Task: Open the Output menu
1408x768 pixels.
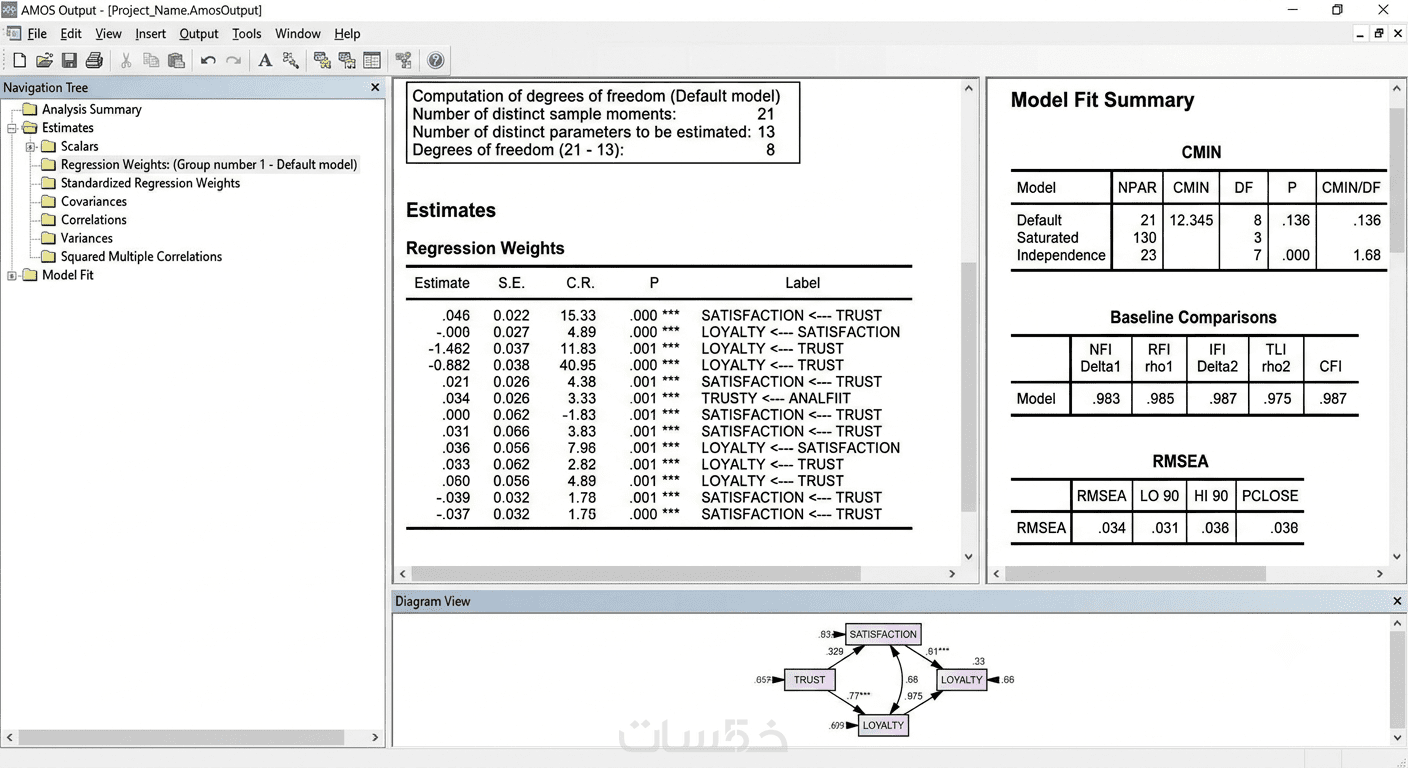Action: (x=199, y=34)
